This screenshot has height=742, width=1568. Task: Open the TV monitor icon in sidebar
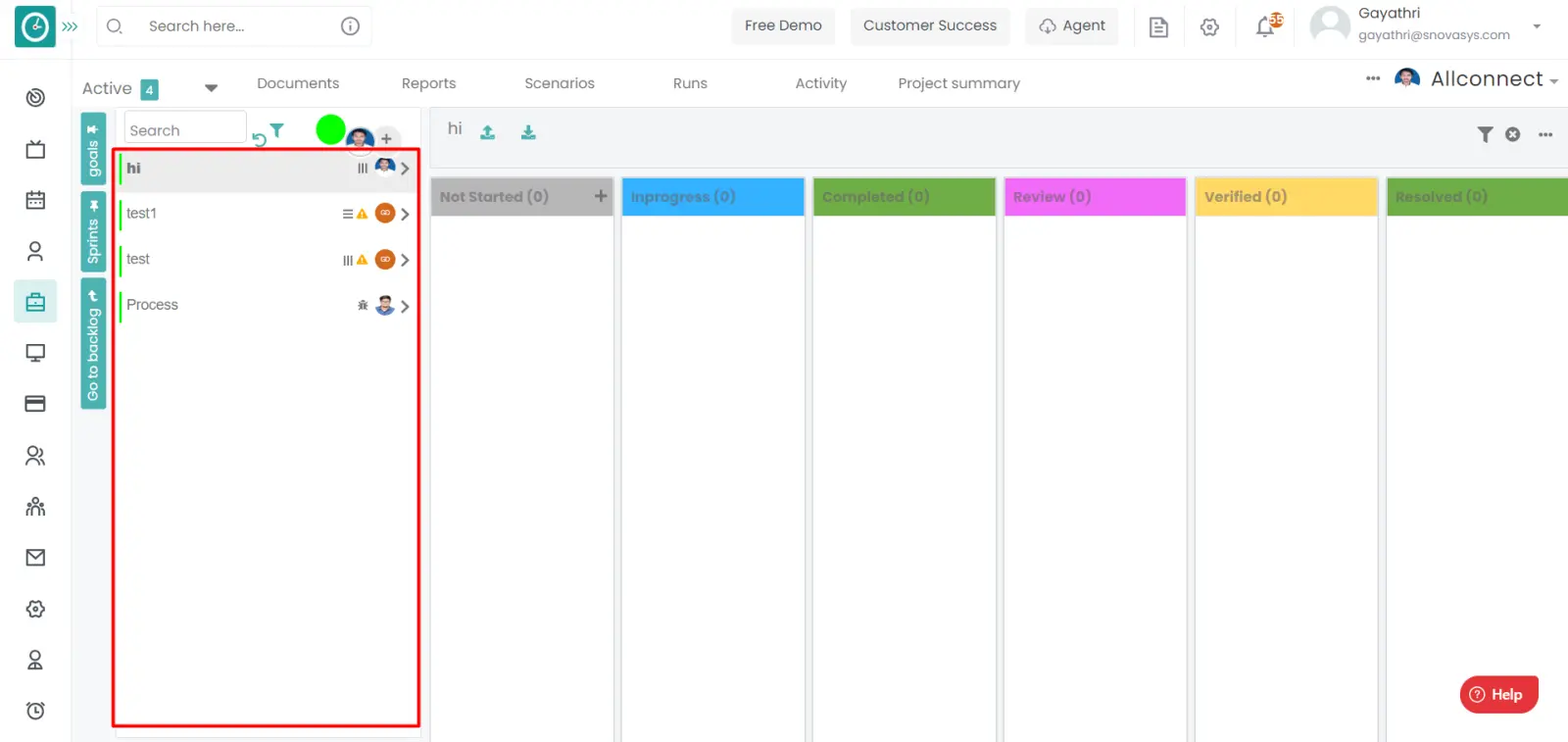pyautogui.click(x=35, y=149)
